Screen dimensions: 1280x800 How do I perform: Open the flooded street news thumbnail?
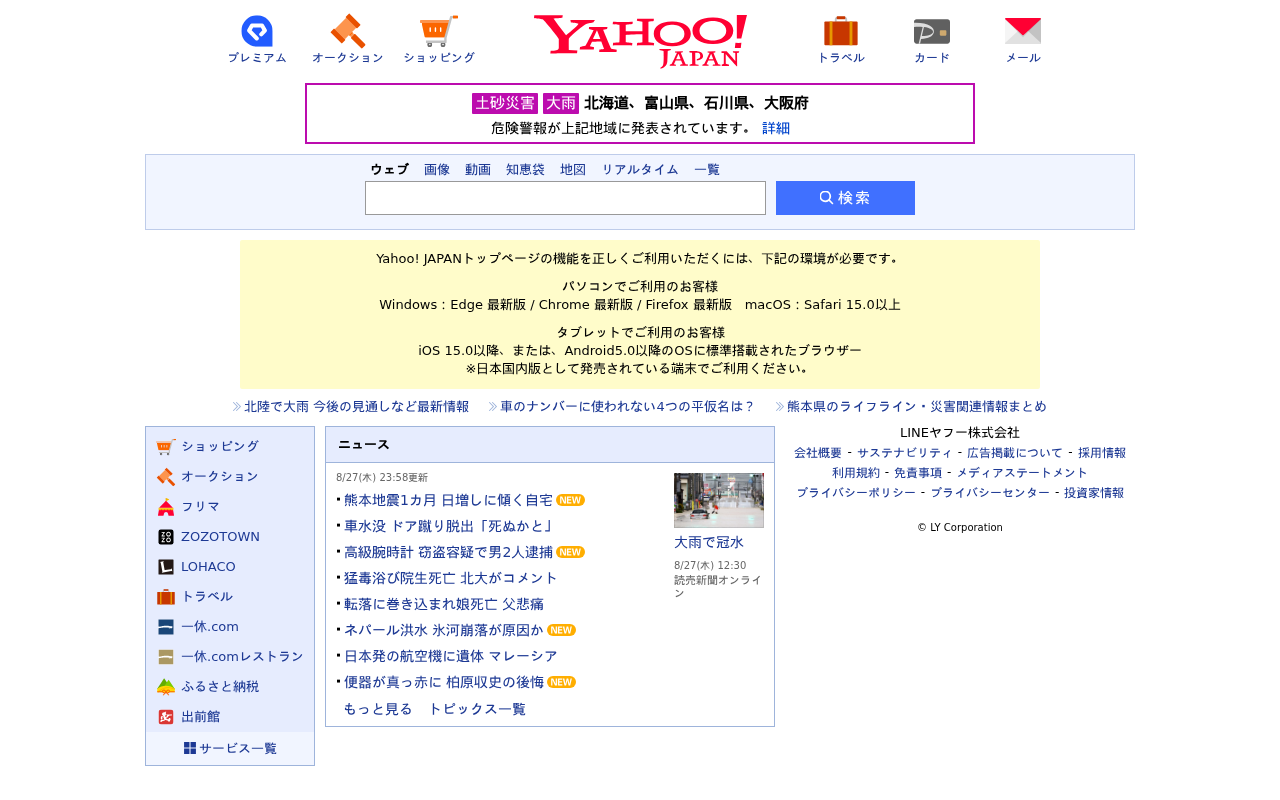pyautogui.click(x=719, y=500)
